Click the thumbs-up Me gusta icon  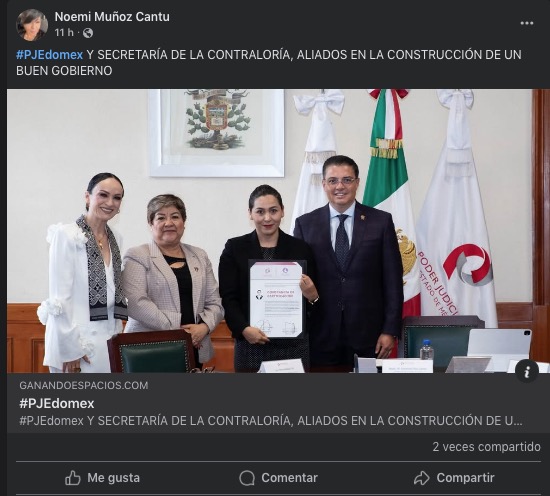(x=73, y=478)
